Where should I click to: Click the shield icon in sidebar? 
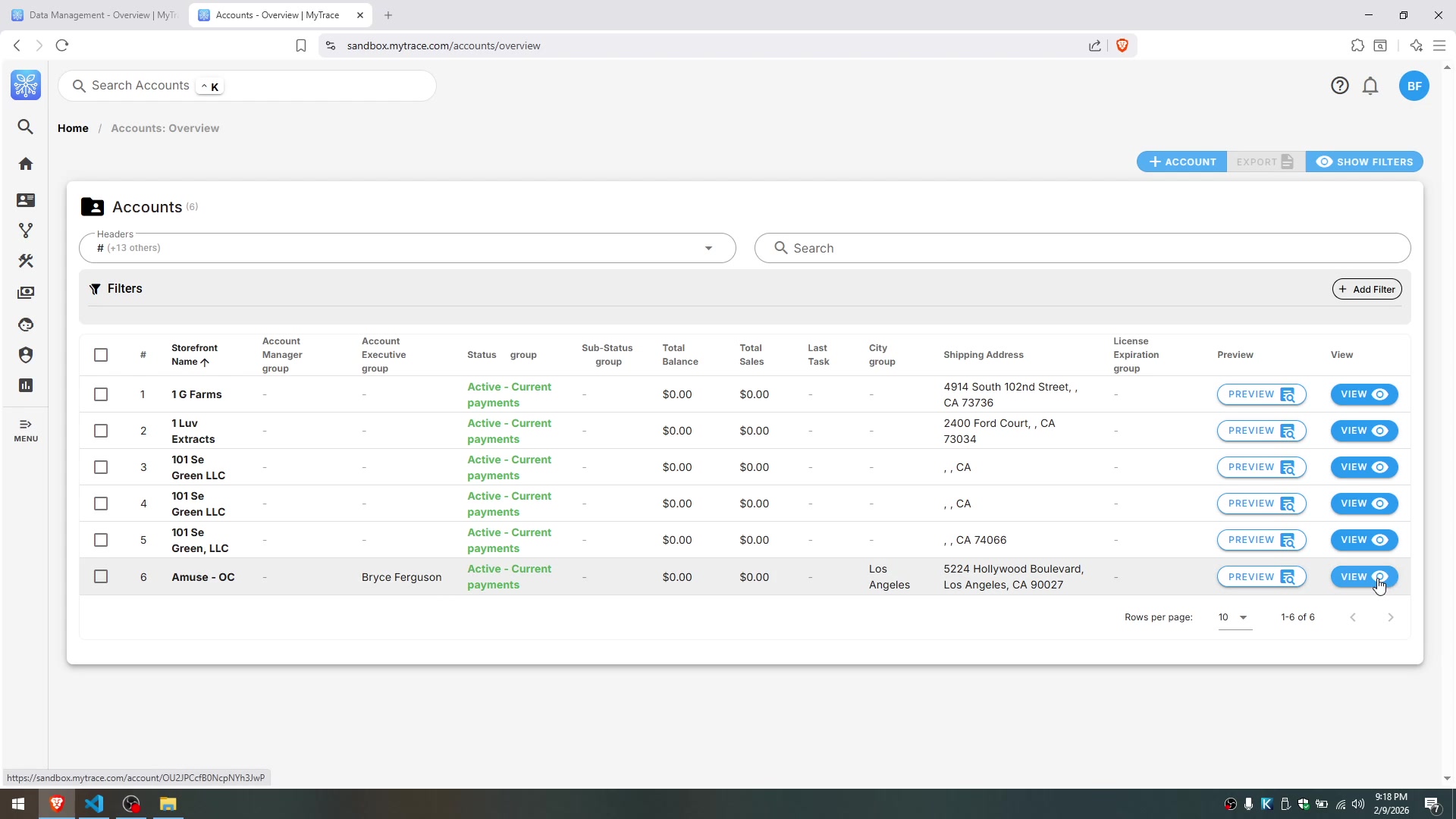(26, 355)
